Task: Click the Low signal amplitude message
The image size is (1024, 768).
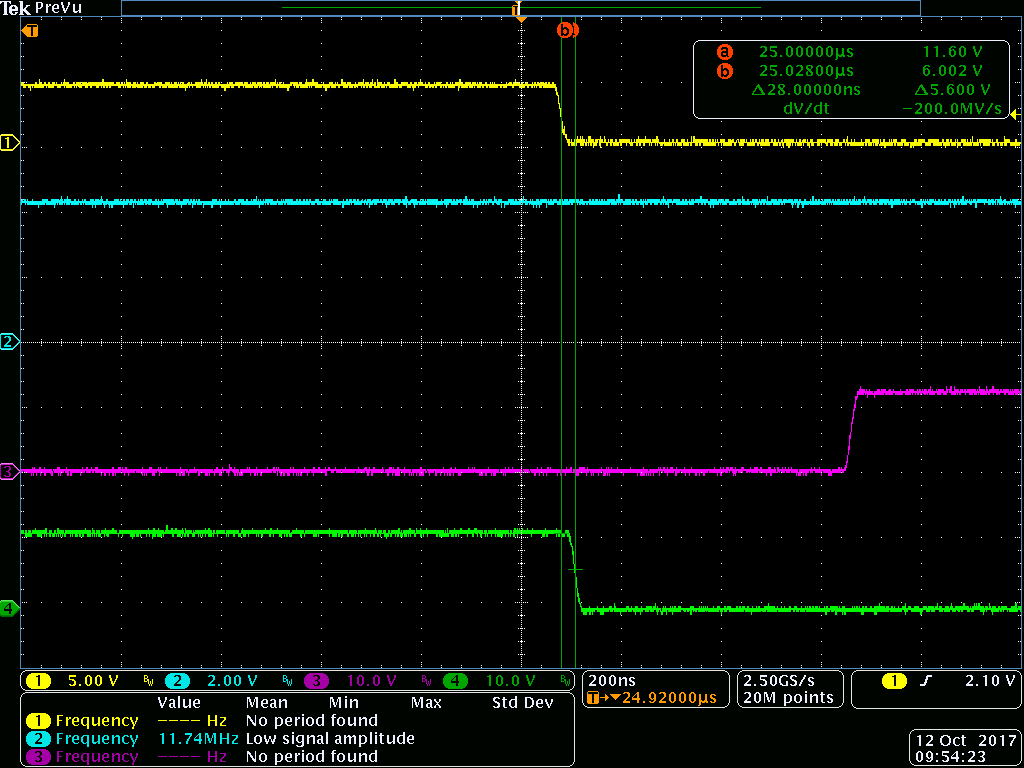Action: pyautogui.click(x=330, y=739)
